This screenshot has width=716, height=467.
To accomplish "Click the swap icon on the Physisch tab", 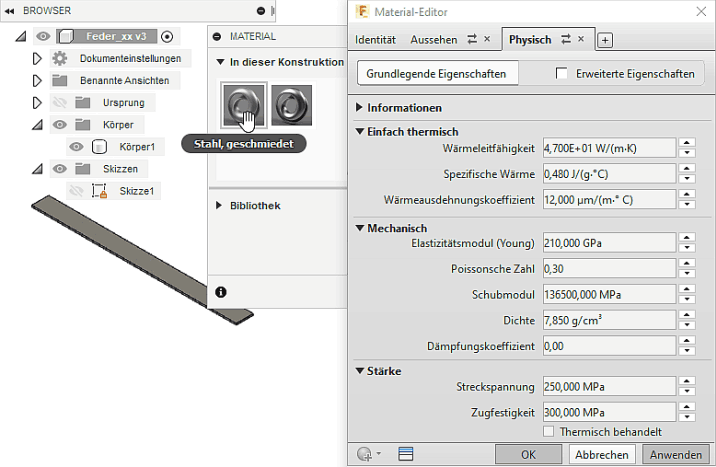I will (x=566, y=40).
